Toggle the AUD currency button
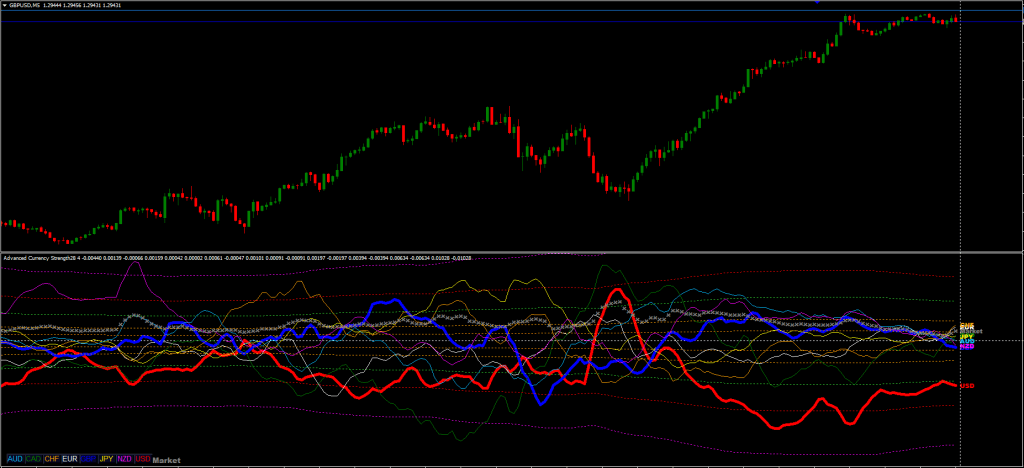1024x468 pixels. point(15,459)
